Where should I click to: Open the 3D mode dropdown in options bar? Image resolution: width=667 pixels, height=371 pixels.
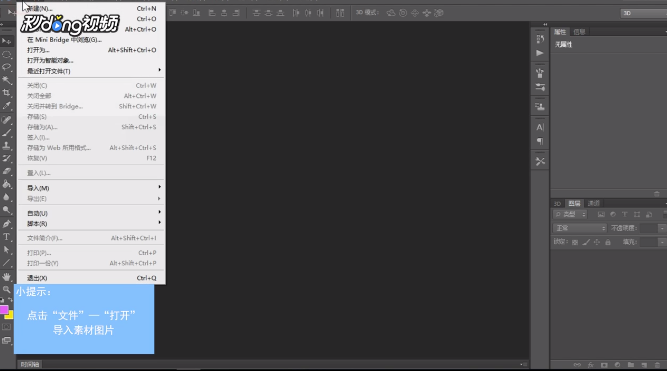644,13
